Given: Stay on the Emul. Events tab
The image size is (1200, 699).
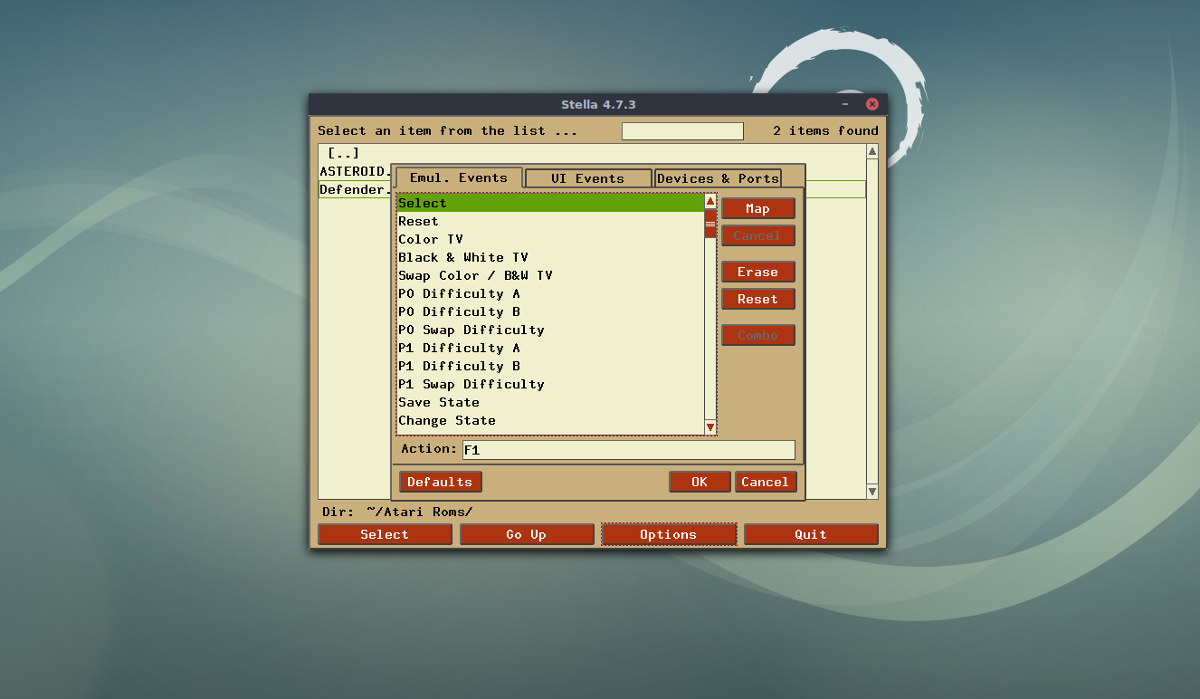Looking at the screenshot, I should tap(458, 177).
